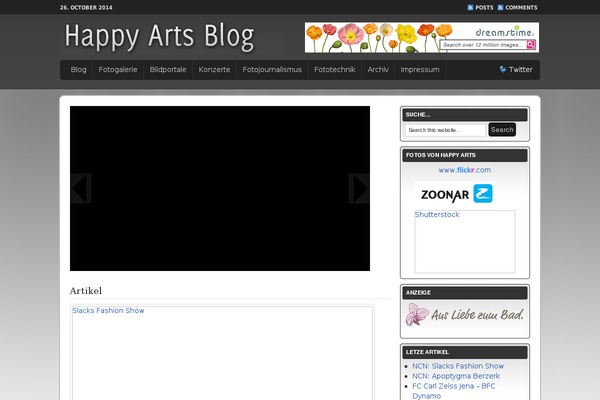This screenshot has height=400, width=600.
Task: Click the Twitter bird icon
Action: [x=503, y=69]
